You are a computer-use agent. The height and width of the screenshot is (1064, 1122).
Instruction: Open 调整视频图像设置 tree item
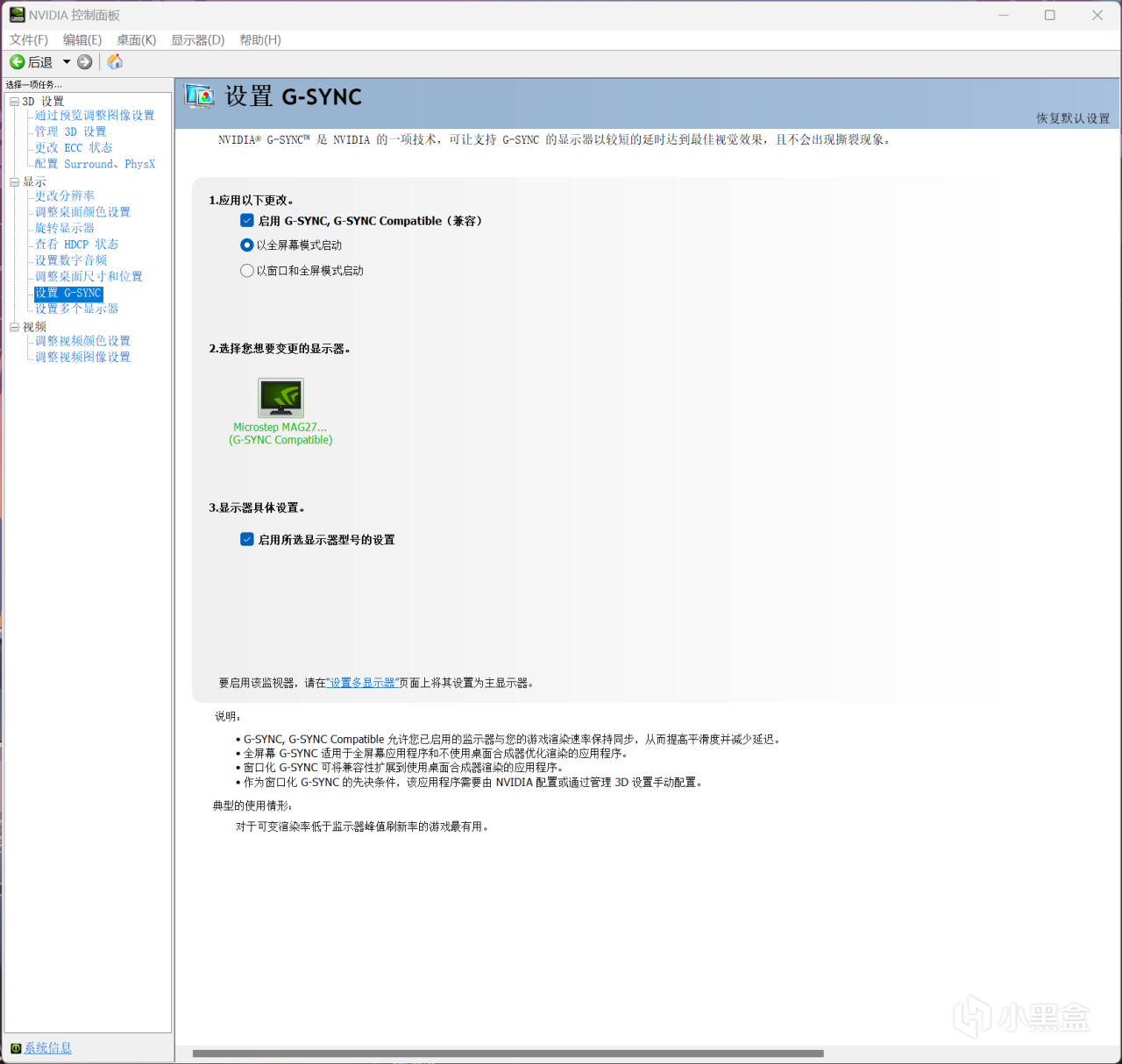82,357
